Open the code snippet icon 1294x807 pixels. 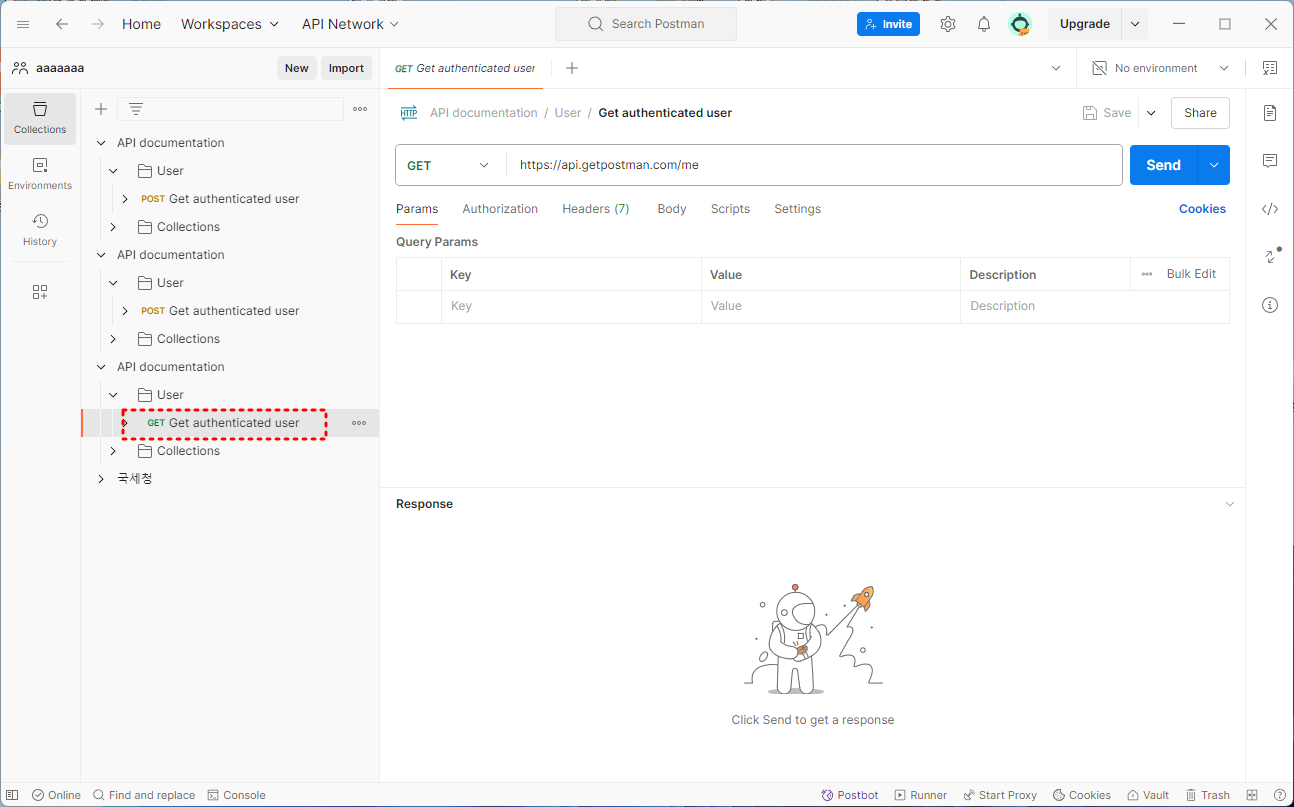1270,209
